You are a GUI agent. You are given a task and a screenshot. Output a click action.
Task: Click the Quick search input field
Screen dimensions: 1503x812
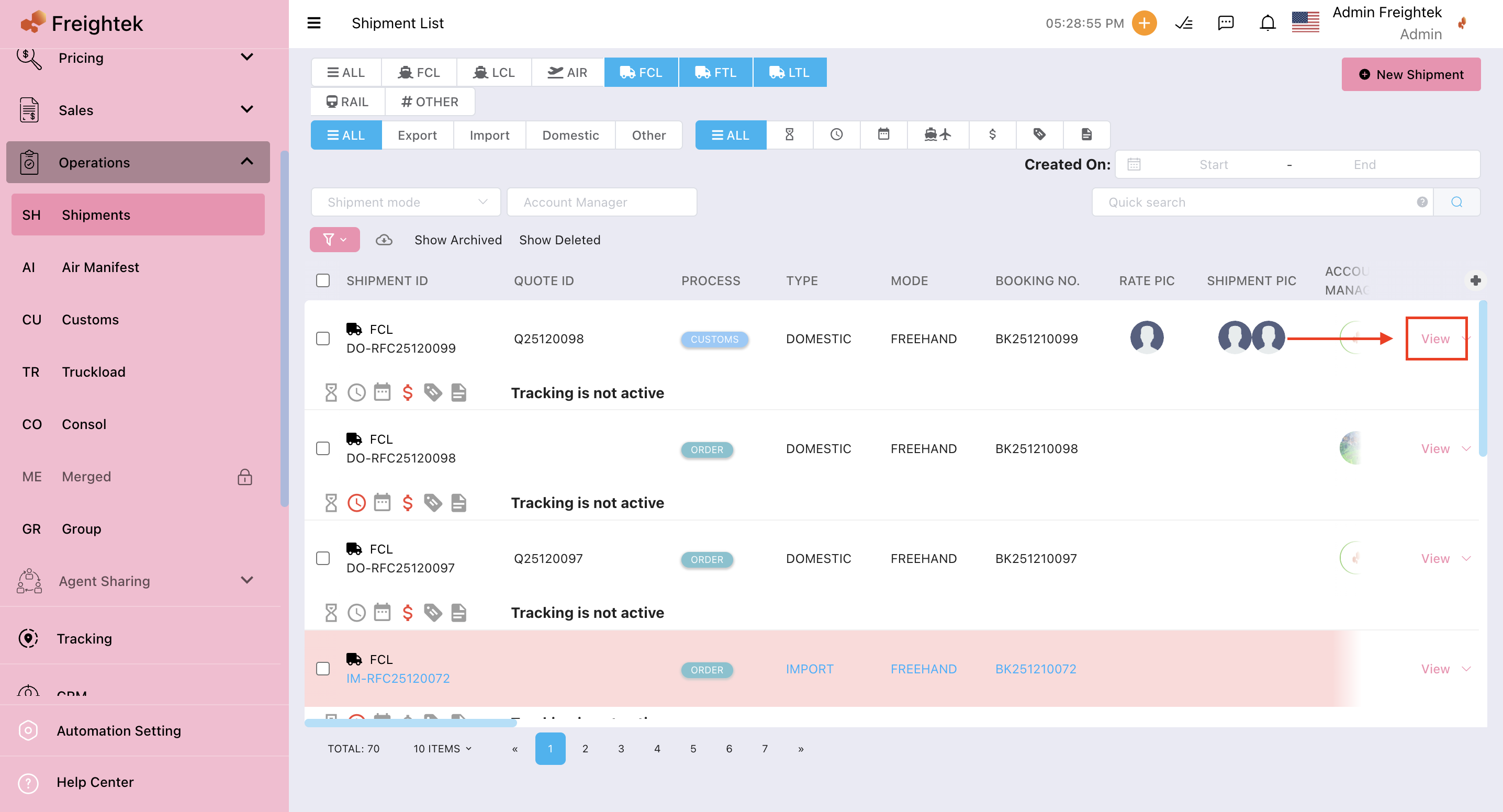1260,202
